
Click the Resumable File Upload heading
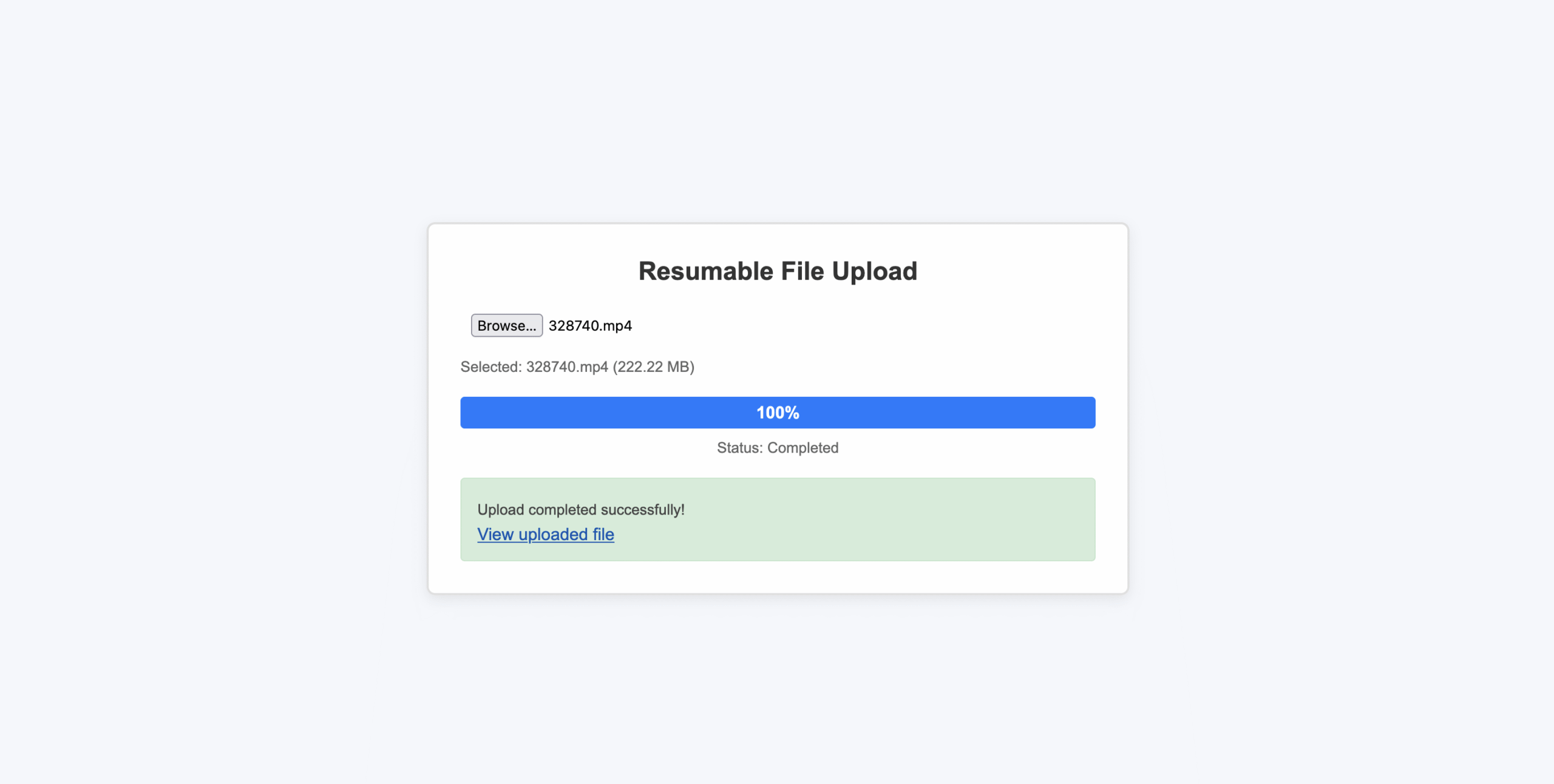pyautogui.click(x=777, y=271)
